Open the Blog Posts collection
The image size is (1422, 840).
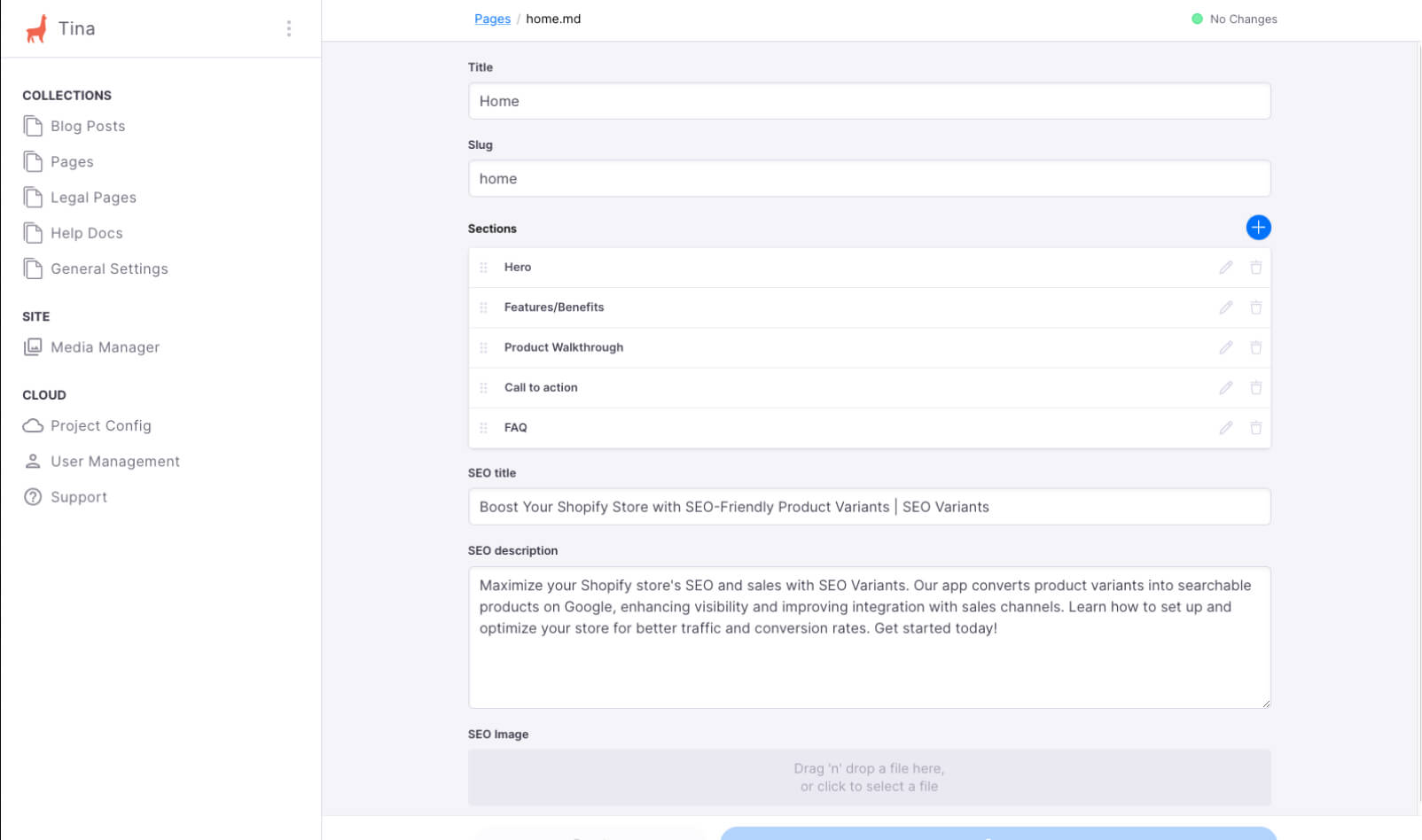coord(88,127)
